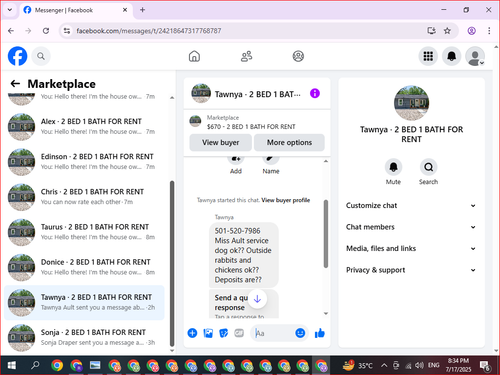Expand Chat members section

[x=411, y=227]
